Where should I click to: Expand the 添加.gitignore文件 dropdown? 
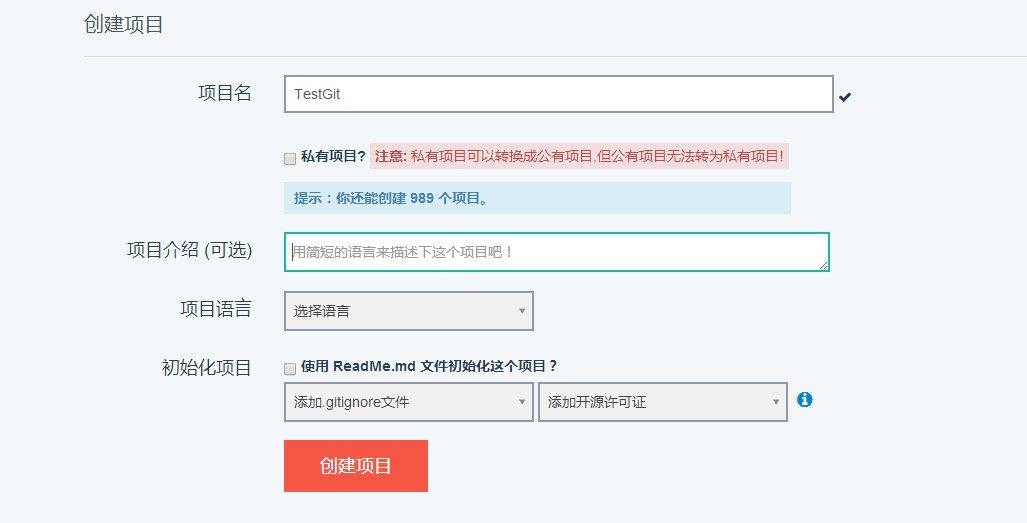point(409,402)
